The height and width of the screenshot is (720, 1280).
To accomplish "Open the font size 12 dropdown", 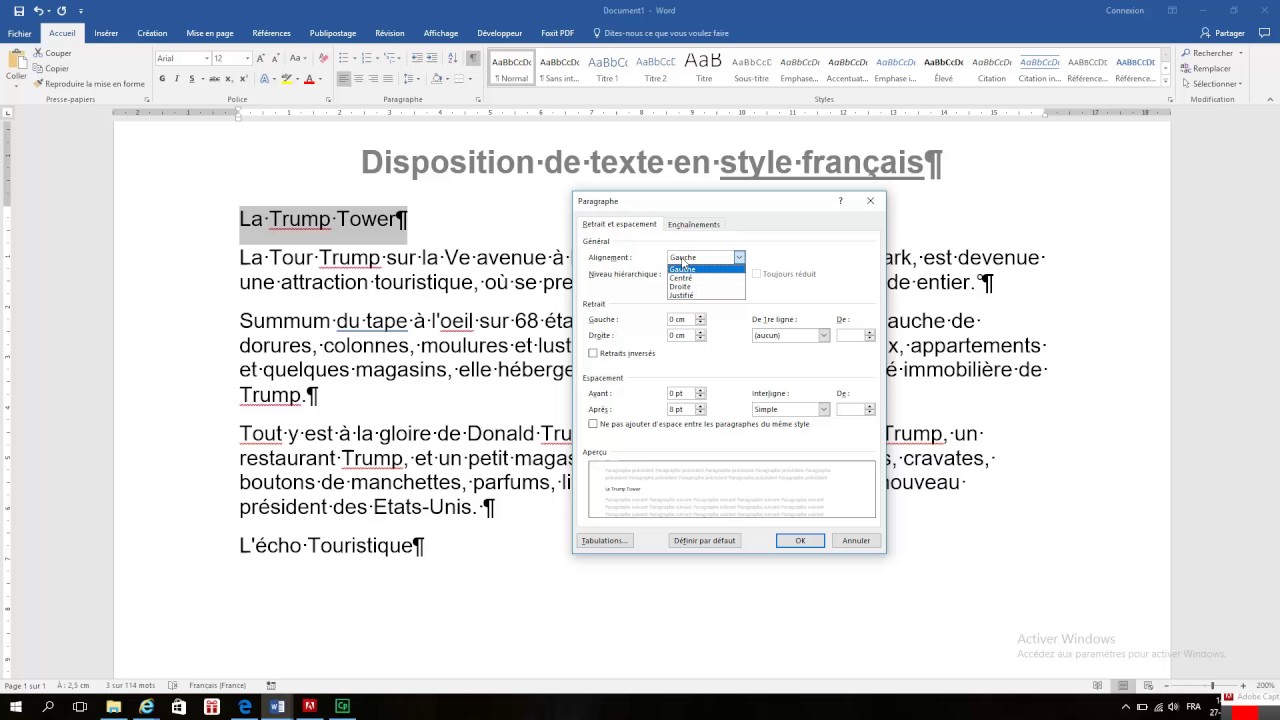I will [247, 59].
